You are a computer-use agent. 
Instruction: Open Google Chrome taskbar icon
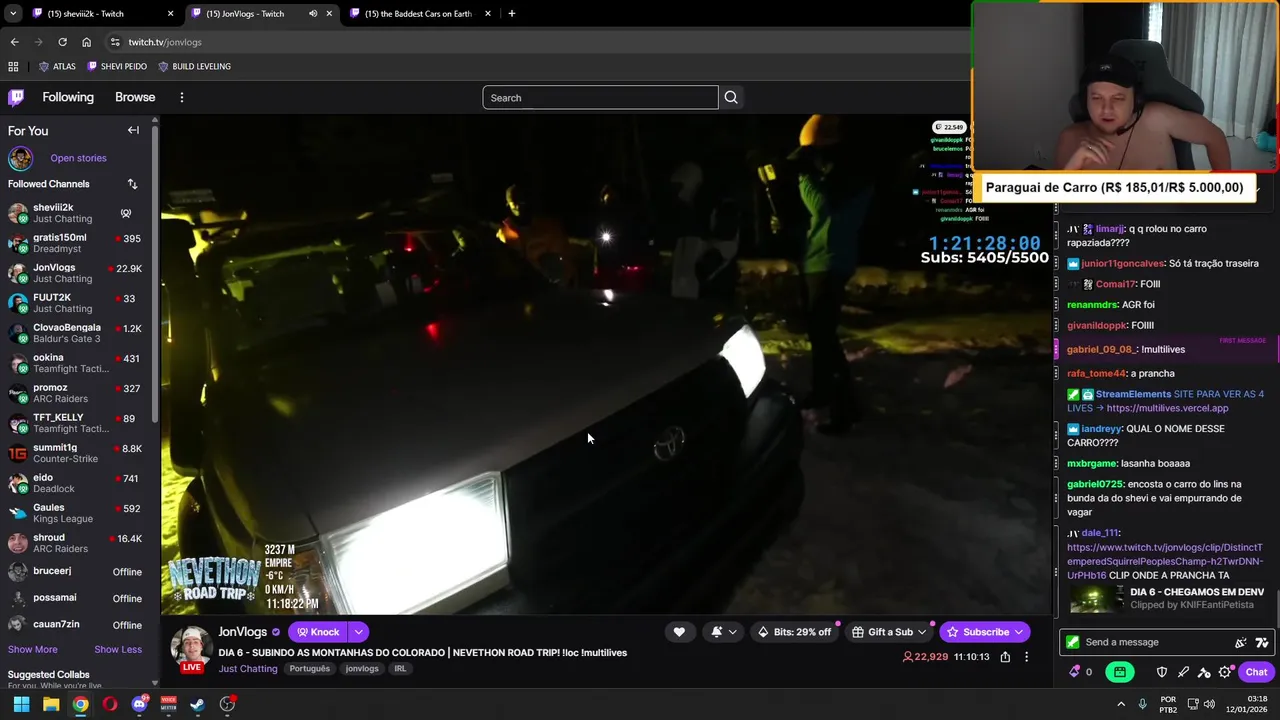point(80,704)
